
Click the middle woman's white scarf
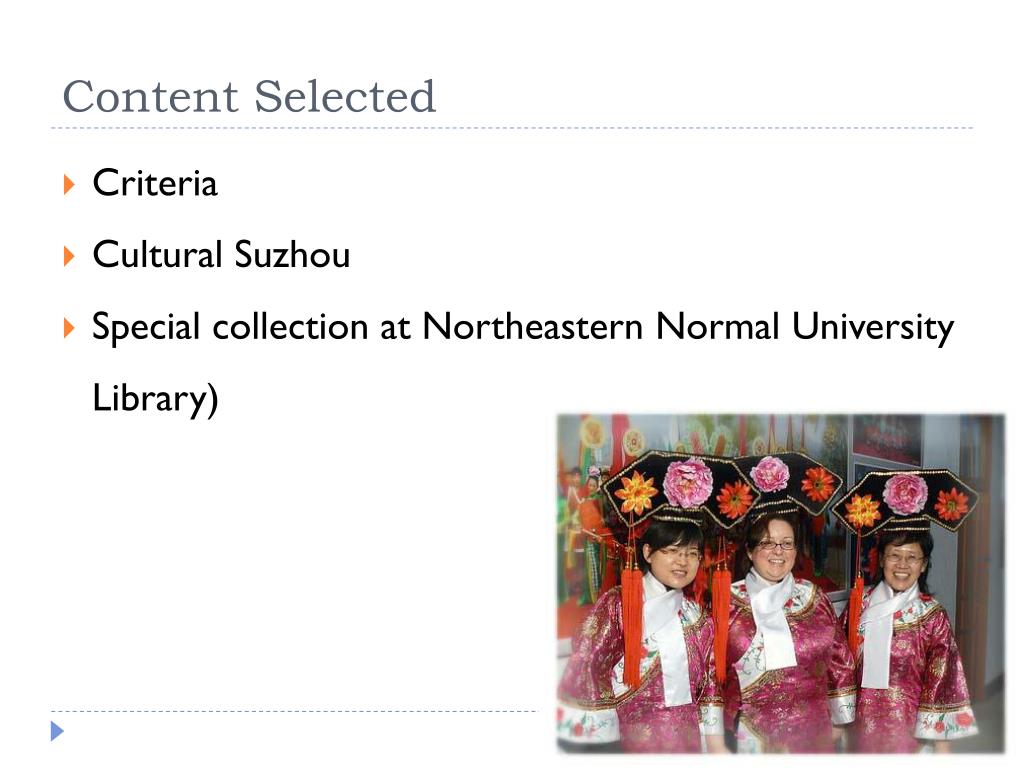point(773,616)
